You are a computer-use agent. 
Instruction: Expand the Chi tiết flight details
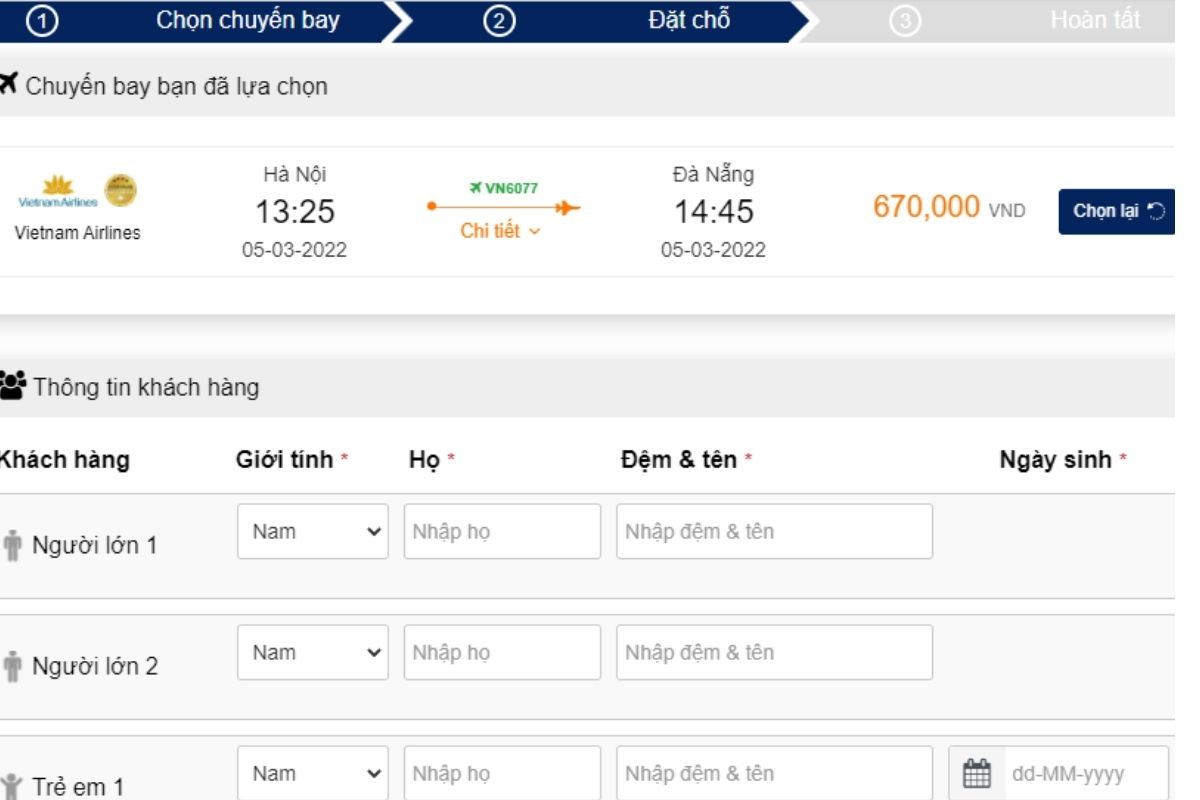click(500, 231)
